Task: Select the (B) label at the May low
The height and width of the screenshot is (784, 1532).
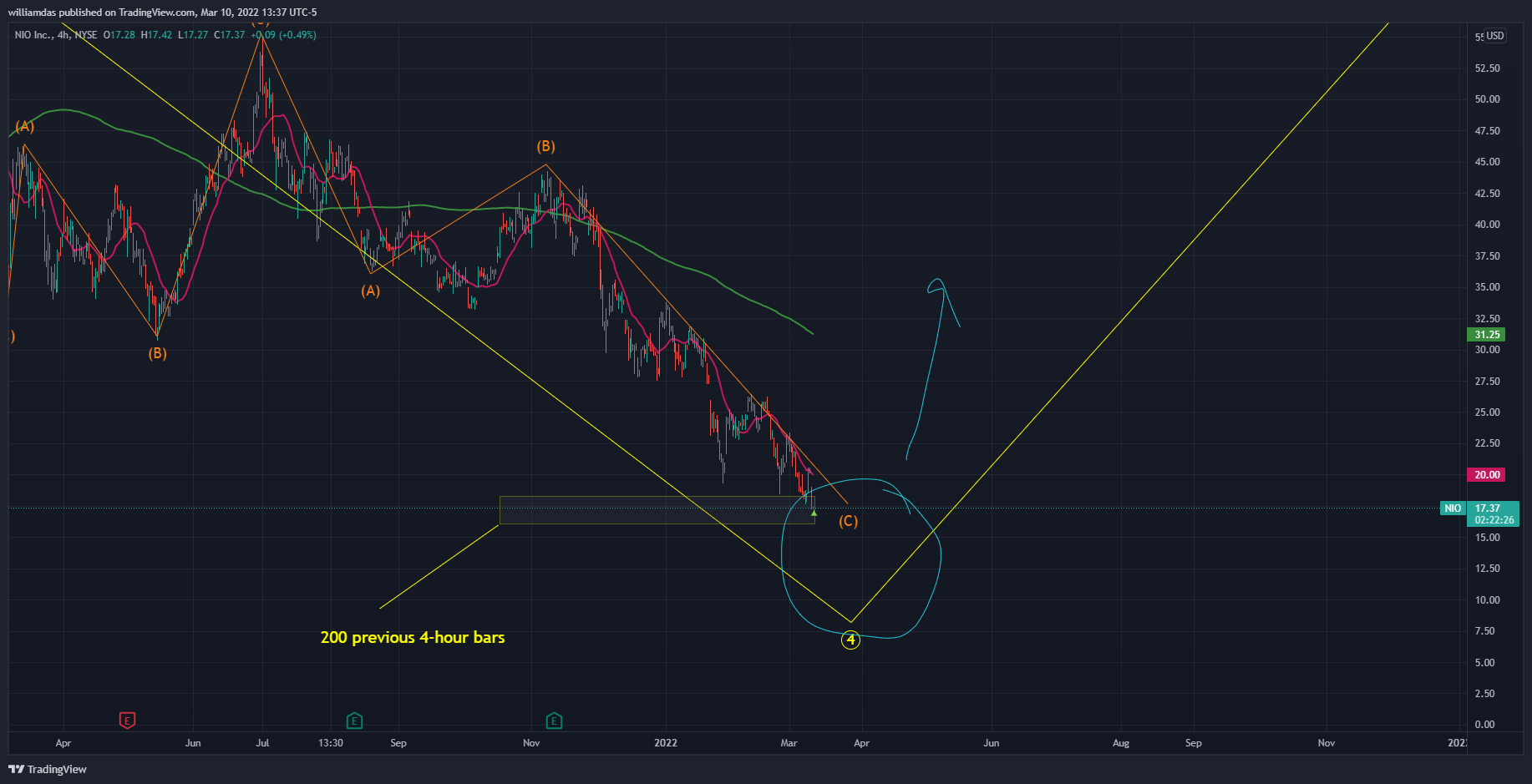Action: (x=157, y=353)
